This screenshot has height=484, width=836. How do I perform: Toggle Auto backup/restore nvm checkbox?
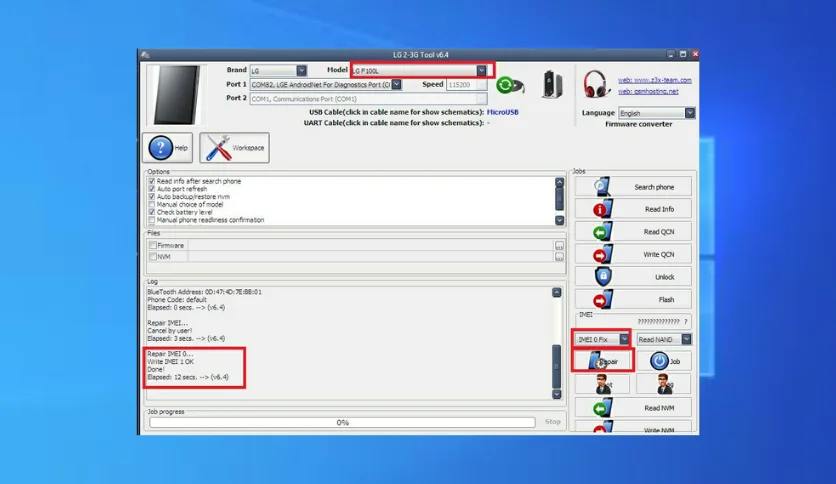[152, 197]
